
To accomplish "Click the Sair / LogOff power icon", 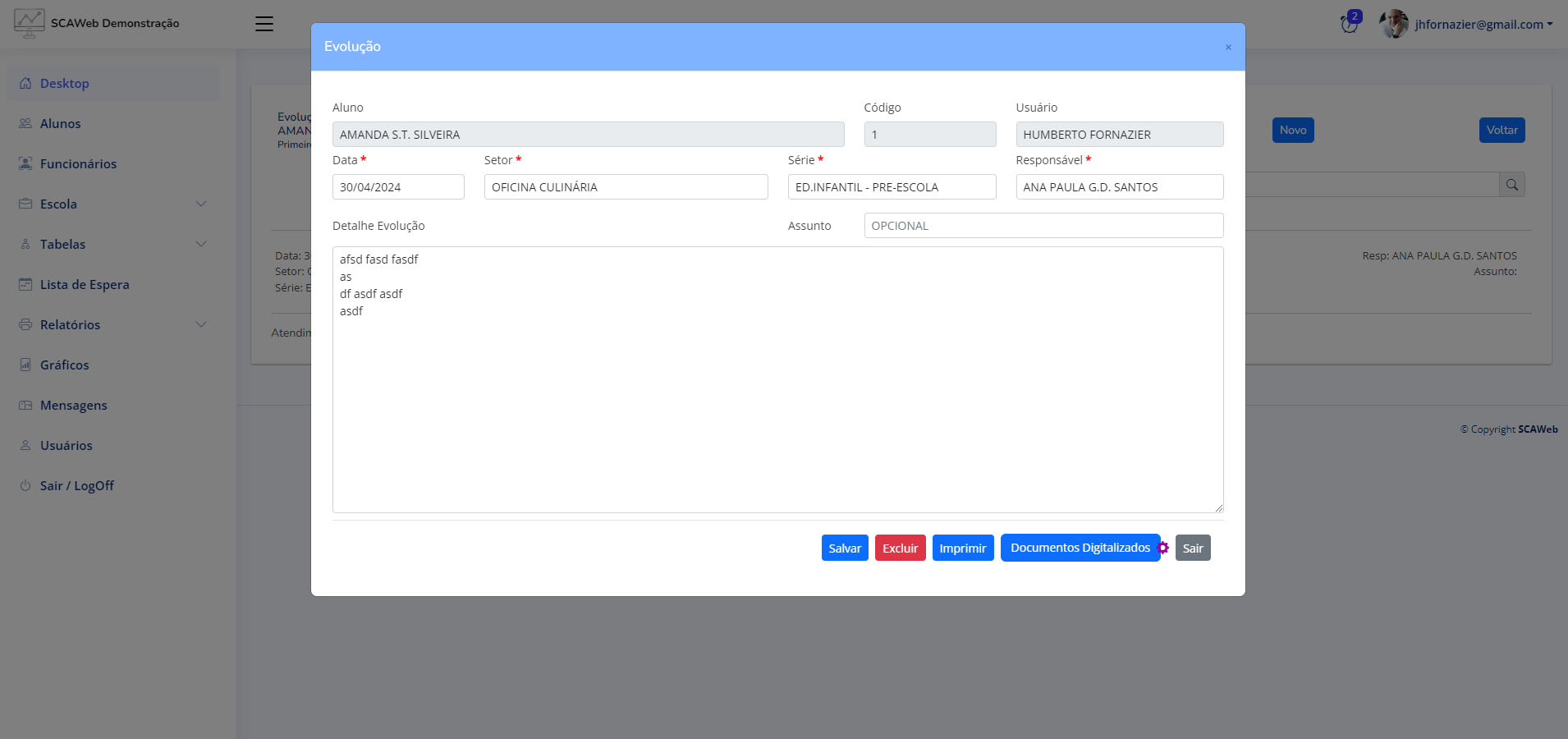I will tap(25, 486).
